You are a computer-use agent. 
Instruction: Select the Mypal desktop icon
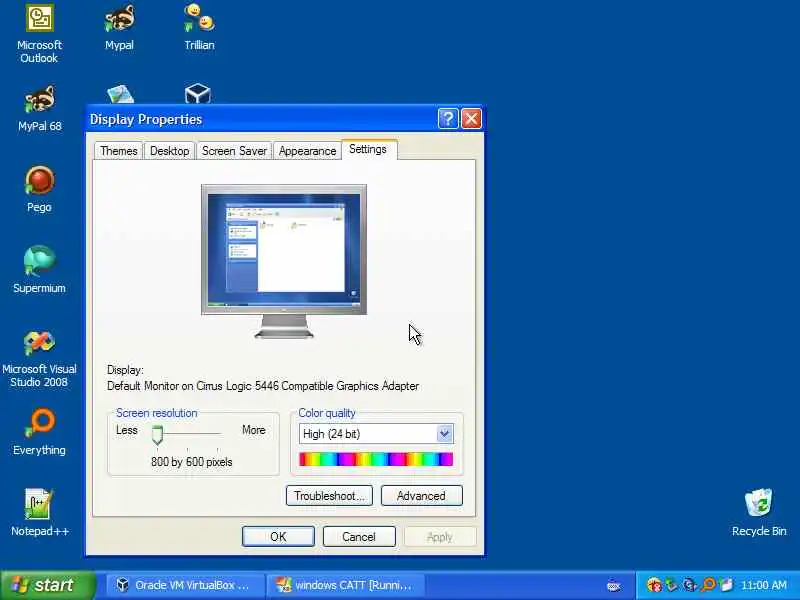click(119, 28)
